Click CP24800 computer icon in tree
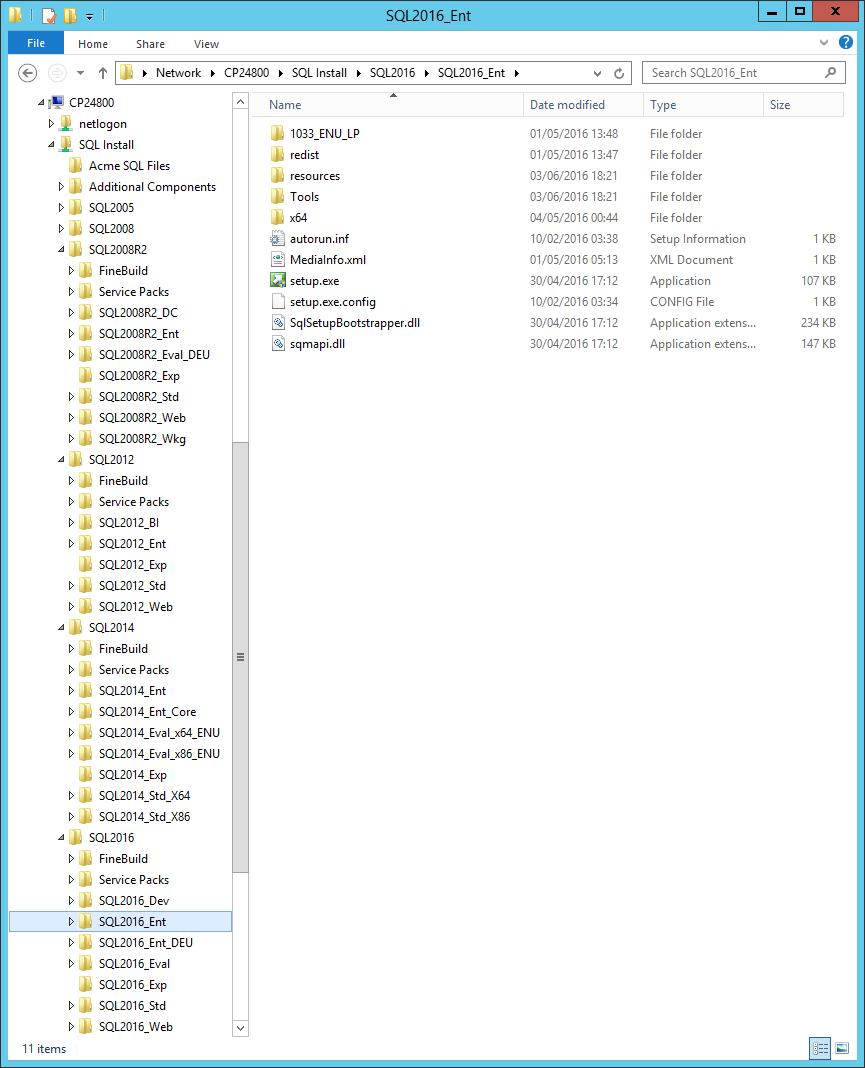Screen dimensions: 865x1068 pyautogui.click(x=57, y=102)
